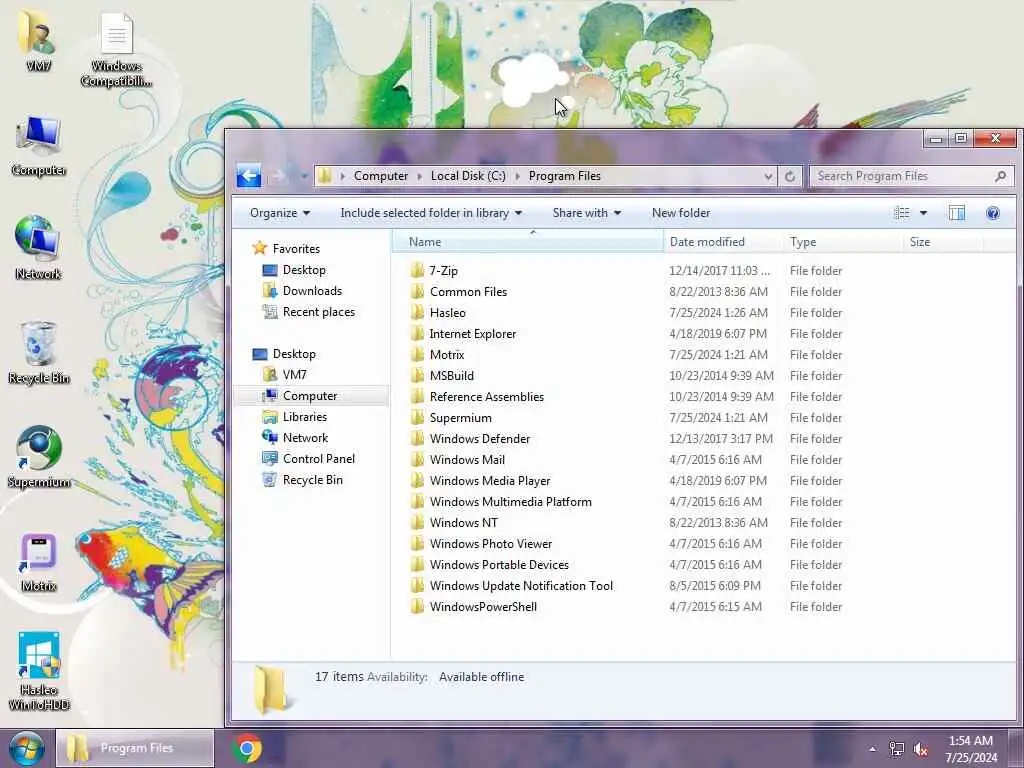Select Network in the navigation pane

click(x=305, y=438)
